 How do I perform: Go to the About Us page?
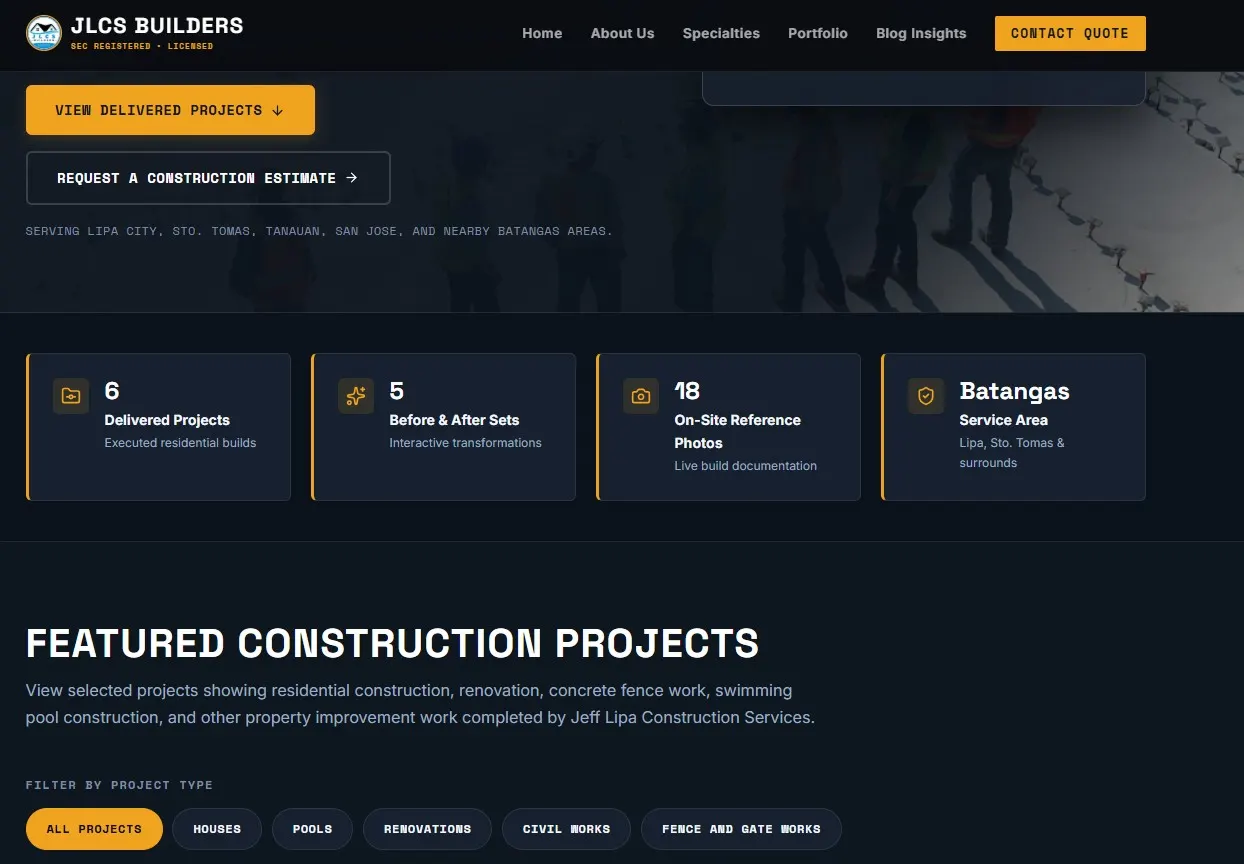pos(622,33)
